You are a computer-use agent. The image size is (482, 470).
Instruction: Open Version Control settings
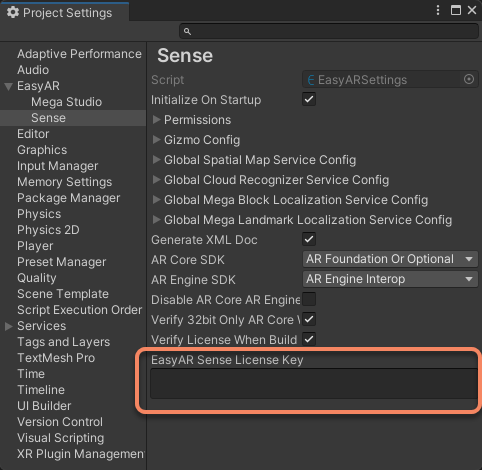coord(60,422)
